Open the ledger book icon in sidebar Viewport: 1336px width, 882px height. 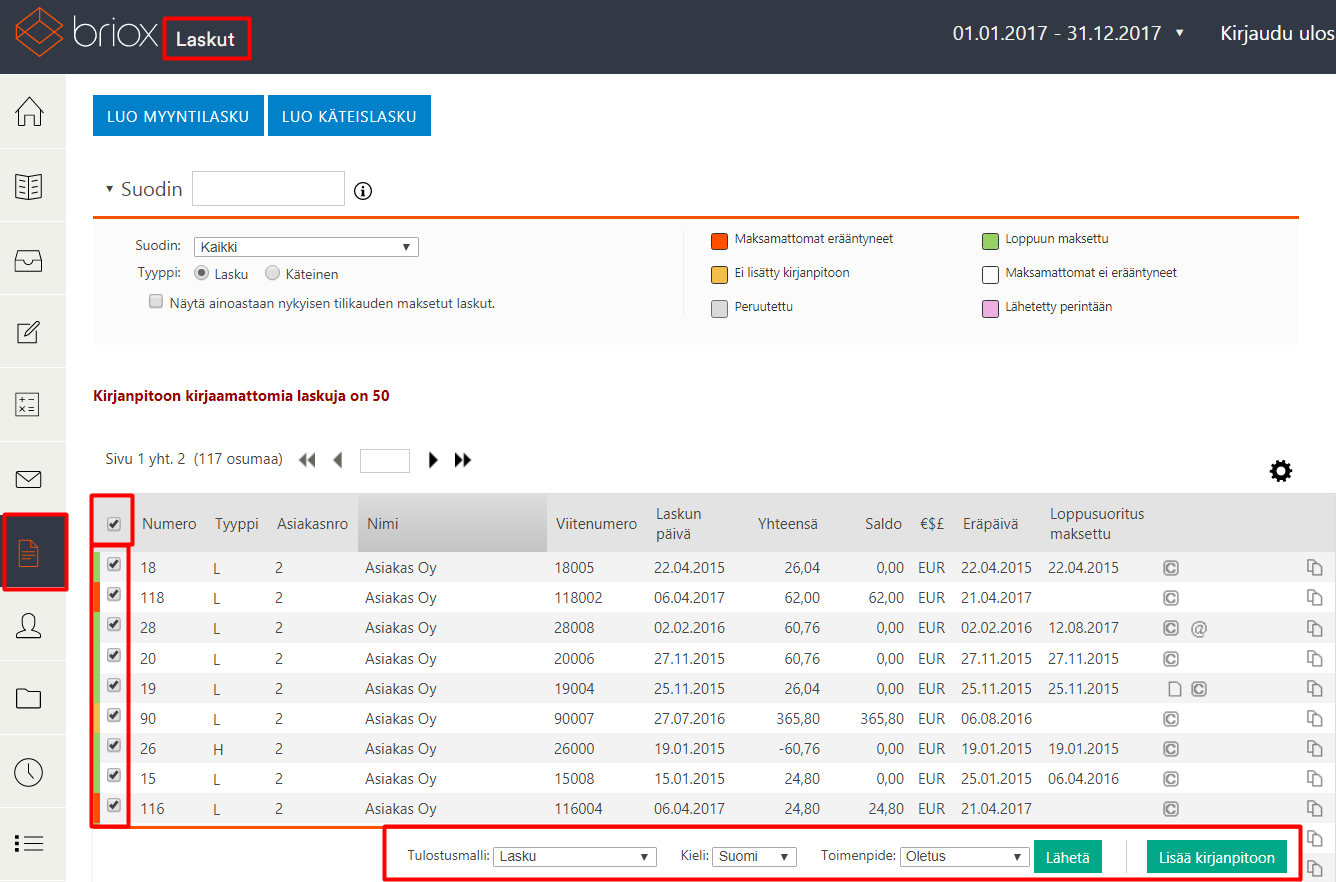point(29,186)
